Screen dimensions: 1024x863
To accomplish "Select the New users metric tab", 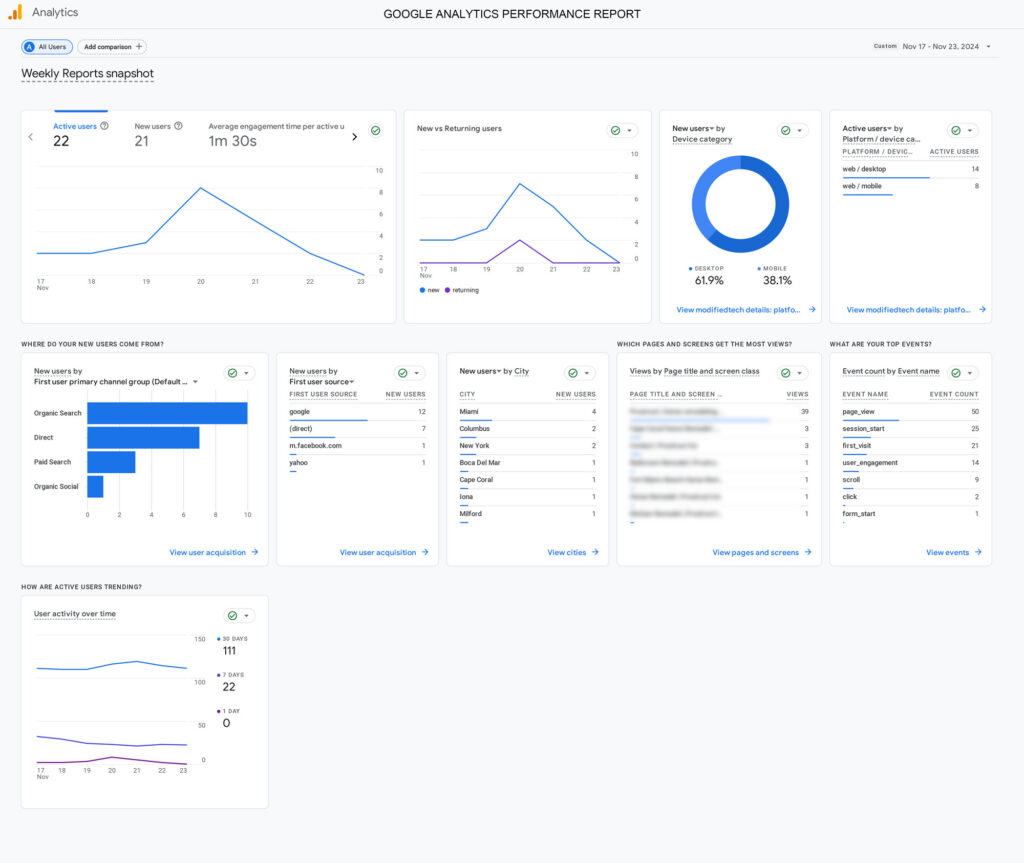I will (158, 135).
